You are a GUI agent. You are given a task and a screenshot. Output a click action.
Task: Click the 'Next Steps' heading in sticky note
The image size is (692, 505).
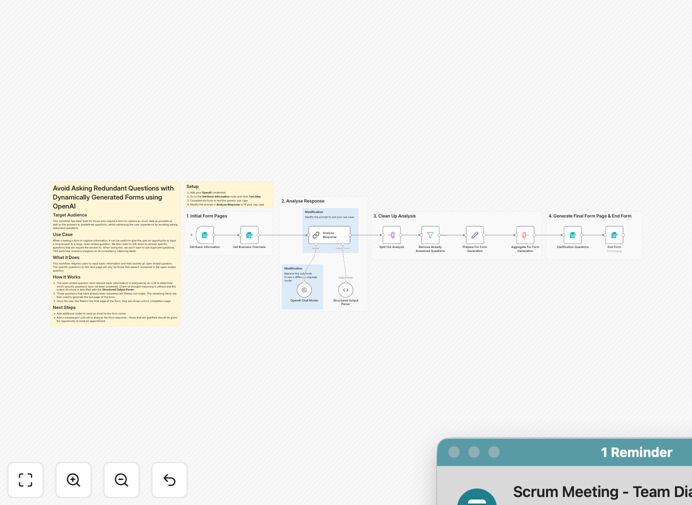click(x=64, y=307)
